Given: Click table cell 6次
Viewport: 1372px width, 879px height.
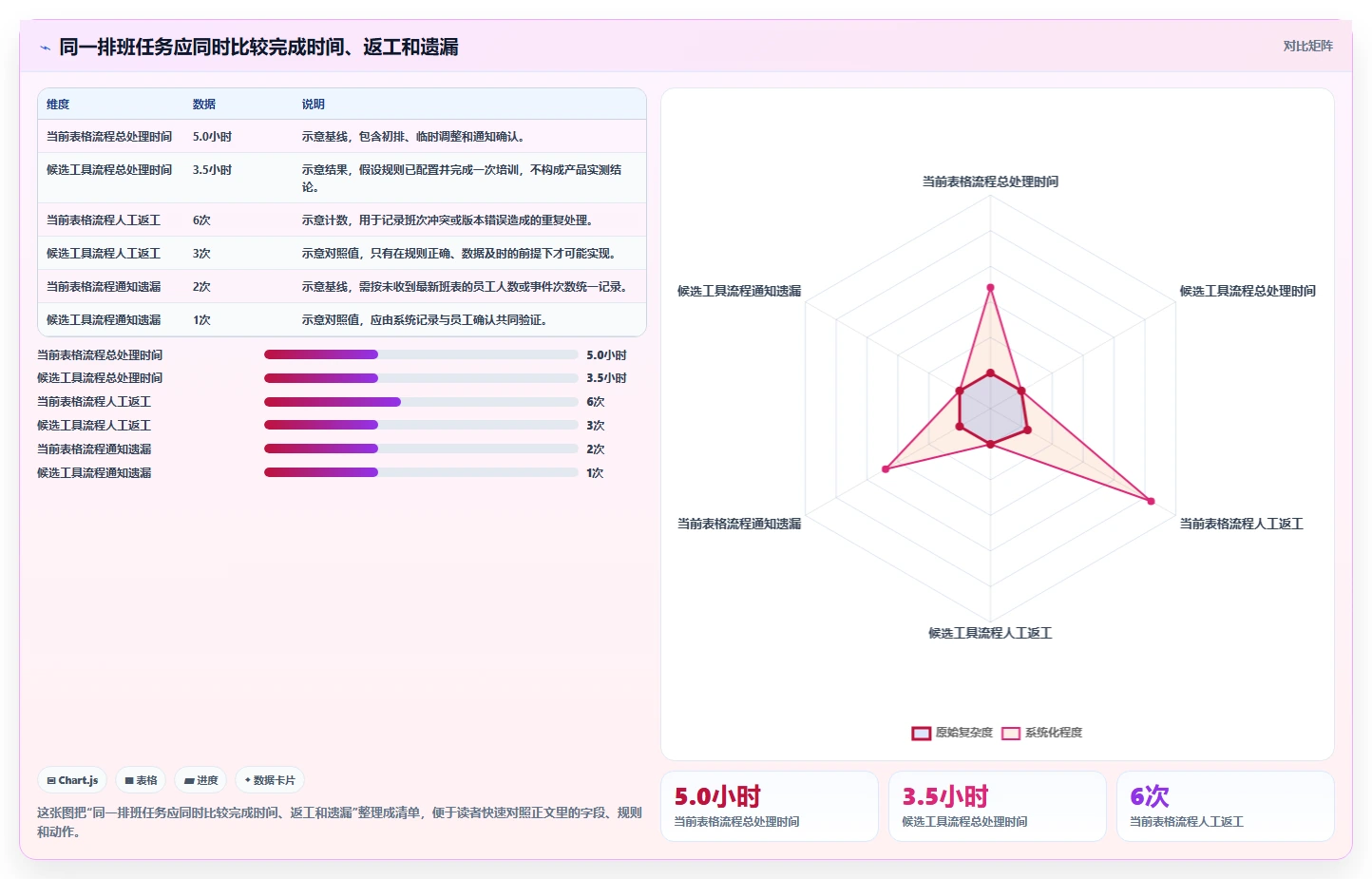Looking at the screenshot, I should click(x=201, y=220).
